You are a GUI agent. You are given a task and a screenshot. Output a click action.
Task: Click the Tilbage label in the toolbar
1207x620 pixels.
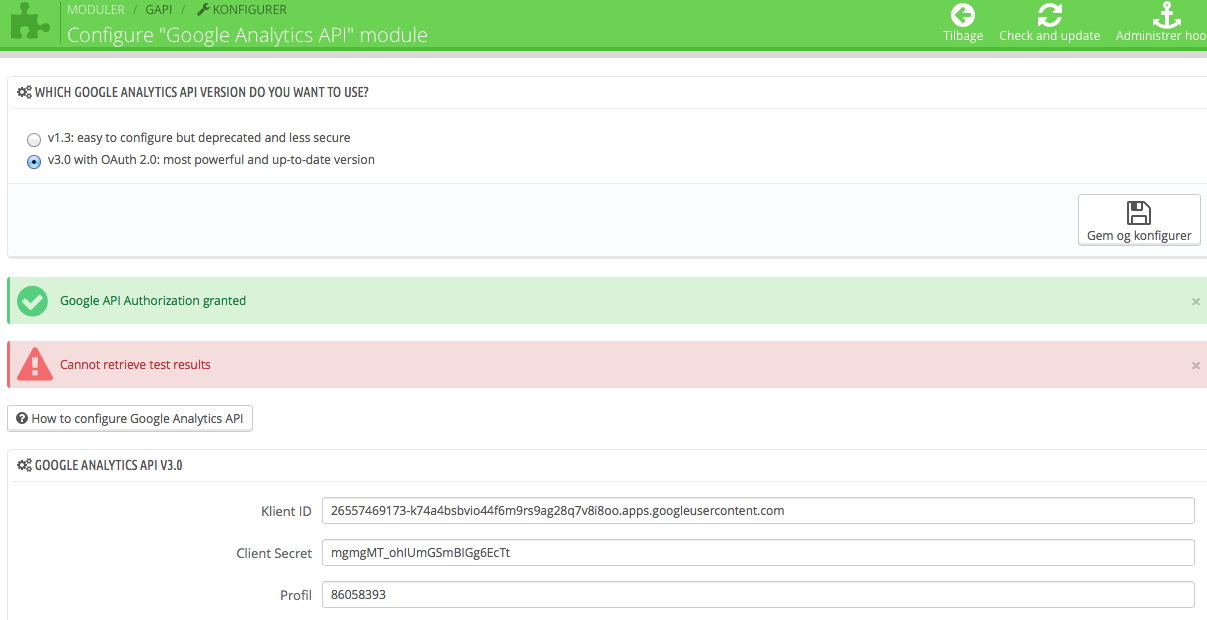click(x=963, y=36)
